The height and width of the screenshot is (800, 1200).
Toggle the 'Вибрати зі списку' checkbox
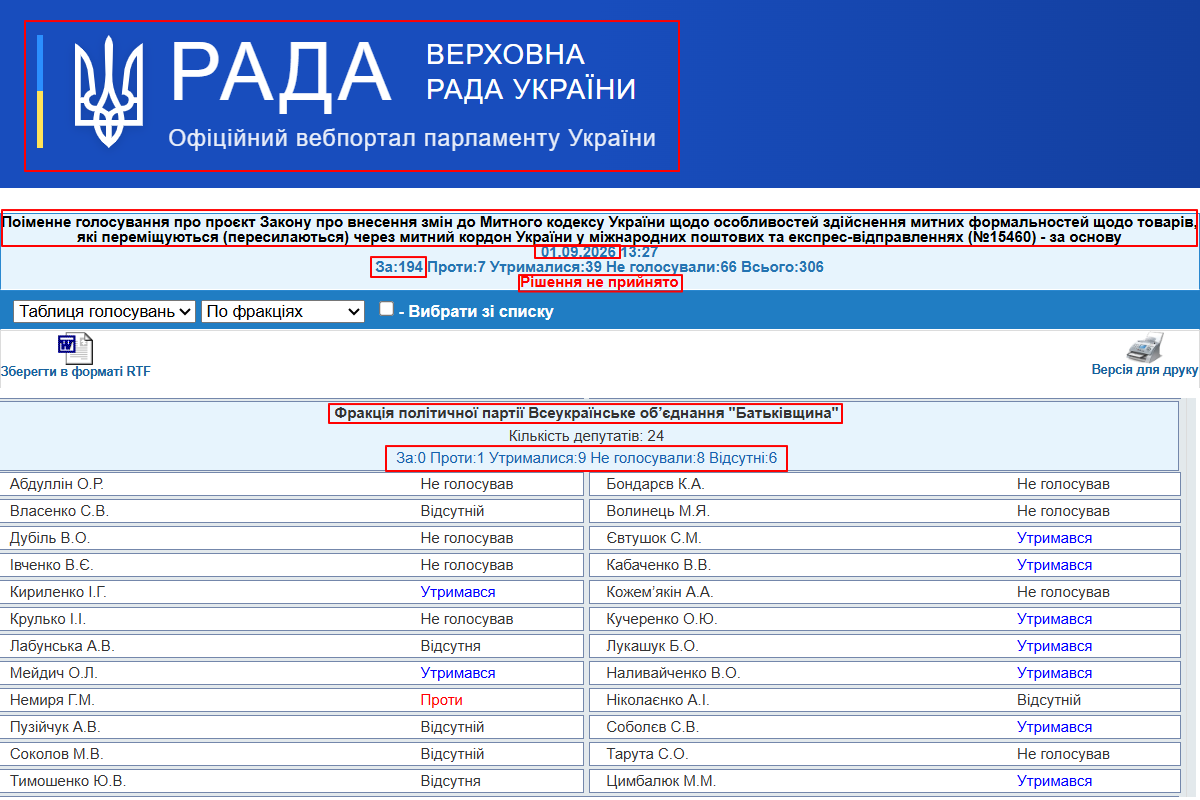coord(386,310)
